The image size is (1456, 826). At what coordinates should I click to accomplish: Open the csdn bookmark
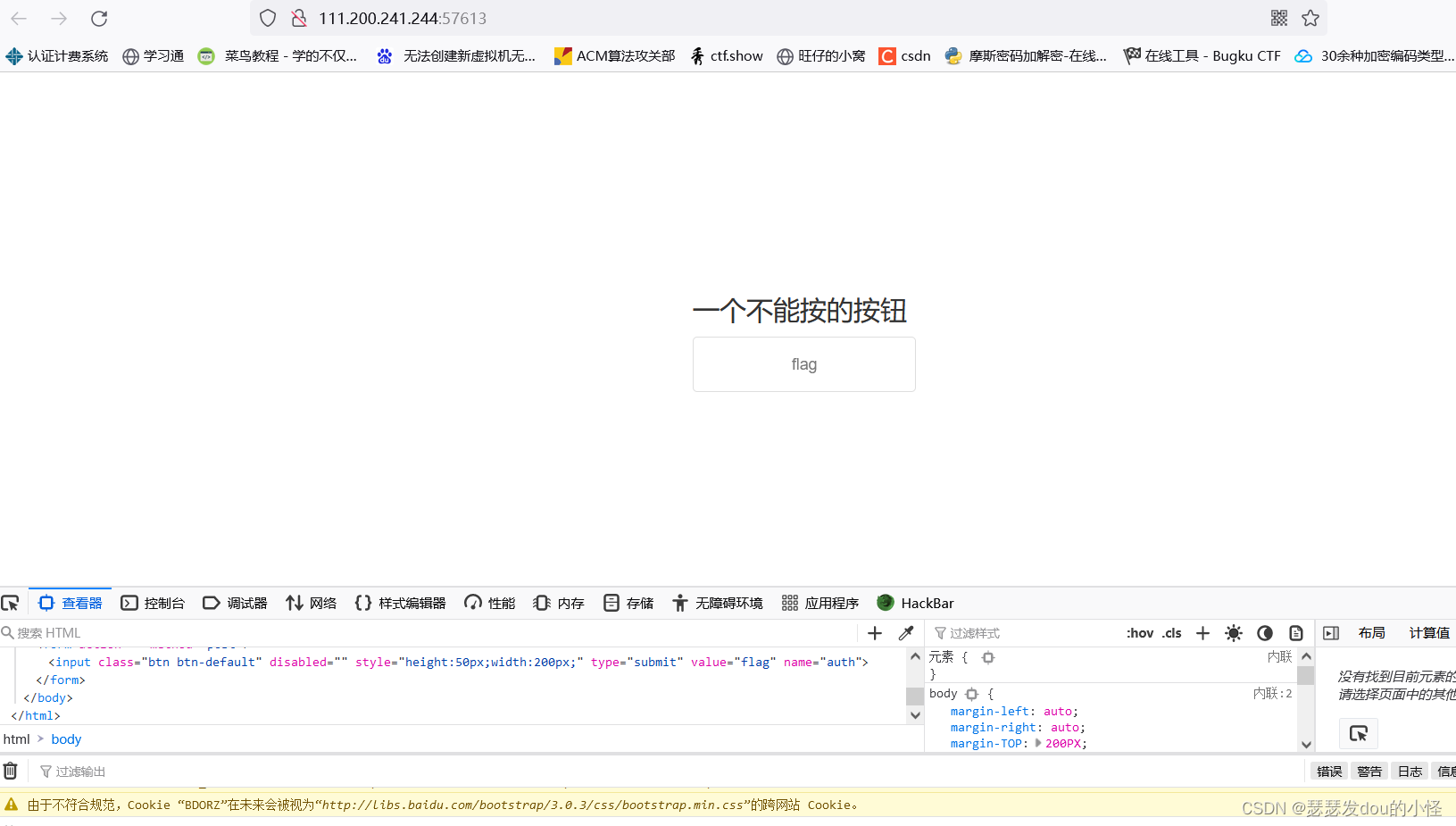click(x=905, y=55)
